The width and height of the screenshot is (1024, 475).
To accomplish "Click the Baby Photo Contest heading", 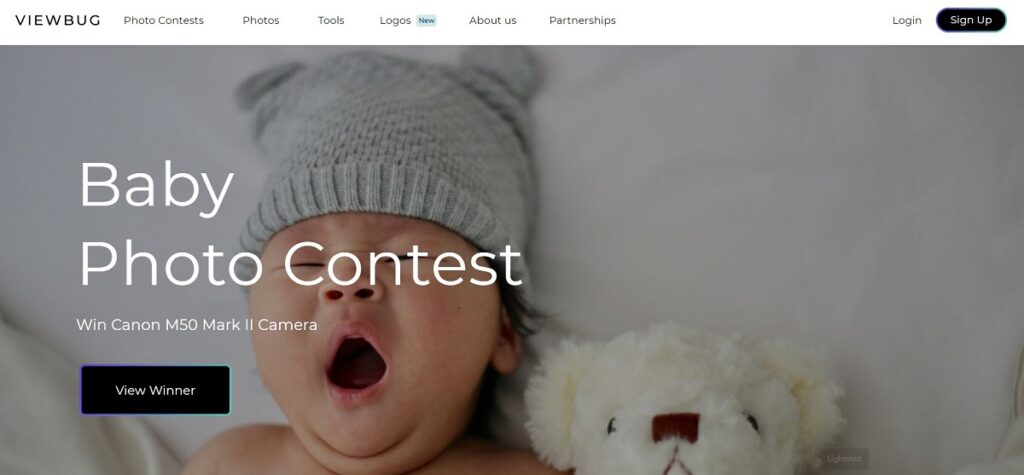I will pos(300,223).
